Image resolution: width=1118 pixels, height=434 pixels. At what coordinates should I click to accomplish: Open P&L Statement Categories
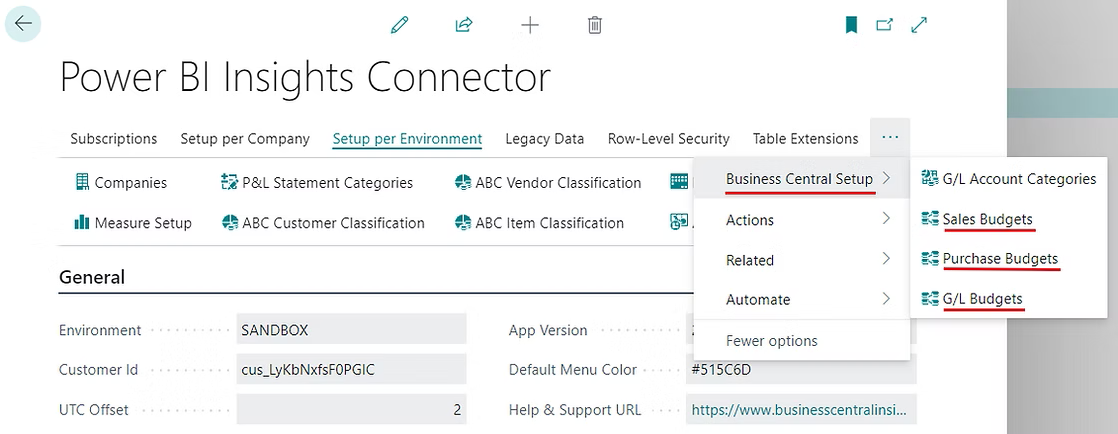pos(317,182)
